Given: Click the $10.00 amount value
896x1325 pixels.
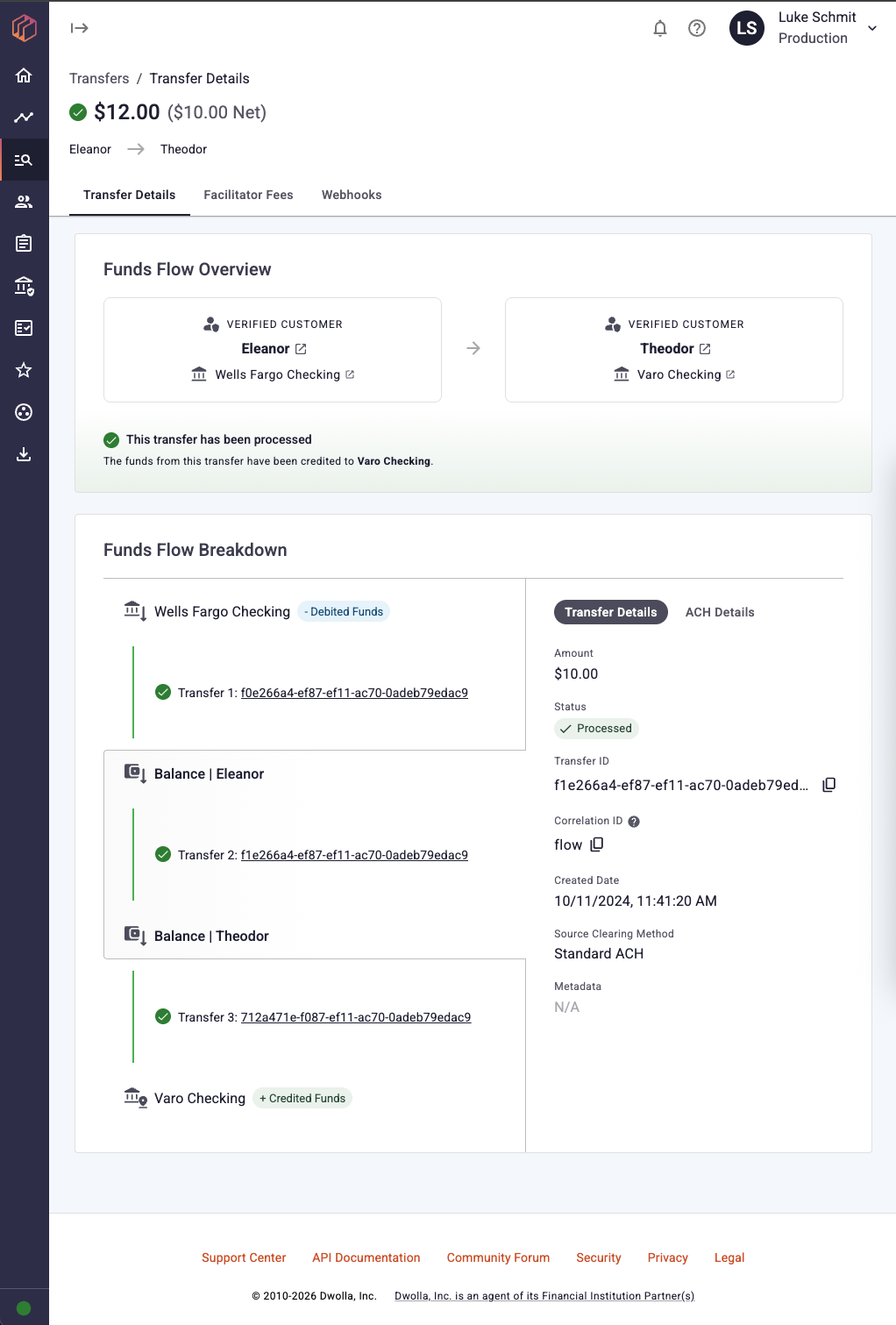Looking at the screenshot, I should pyautogui.click(x=576, y=674).
